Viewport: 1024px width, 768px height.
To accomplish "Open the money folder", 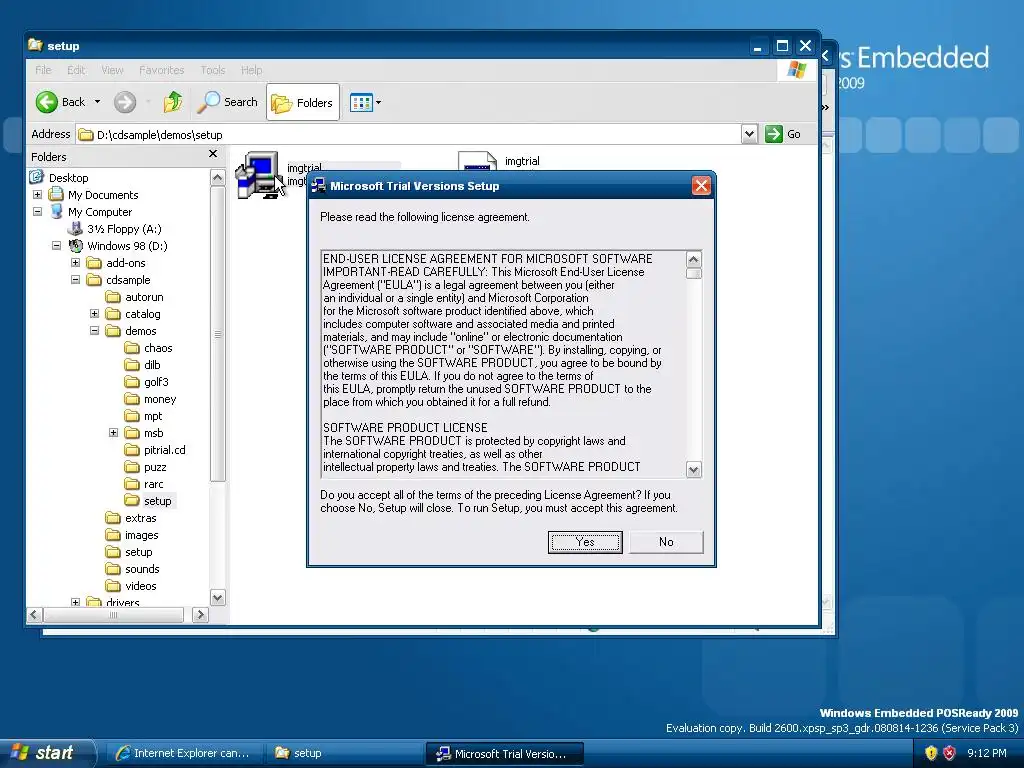I will pos(160,398).
